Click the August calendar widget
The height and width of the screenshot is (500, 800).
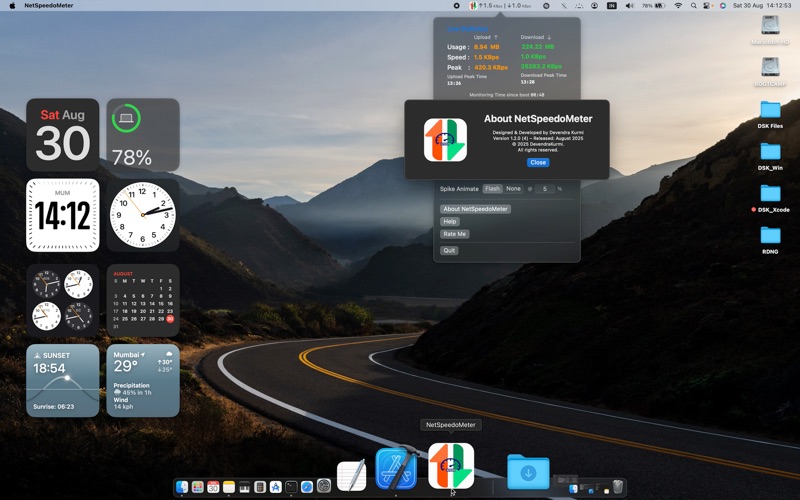tap(143, 300)
